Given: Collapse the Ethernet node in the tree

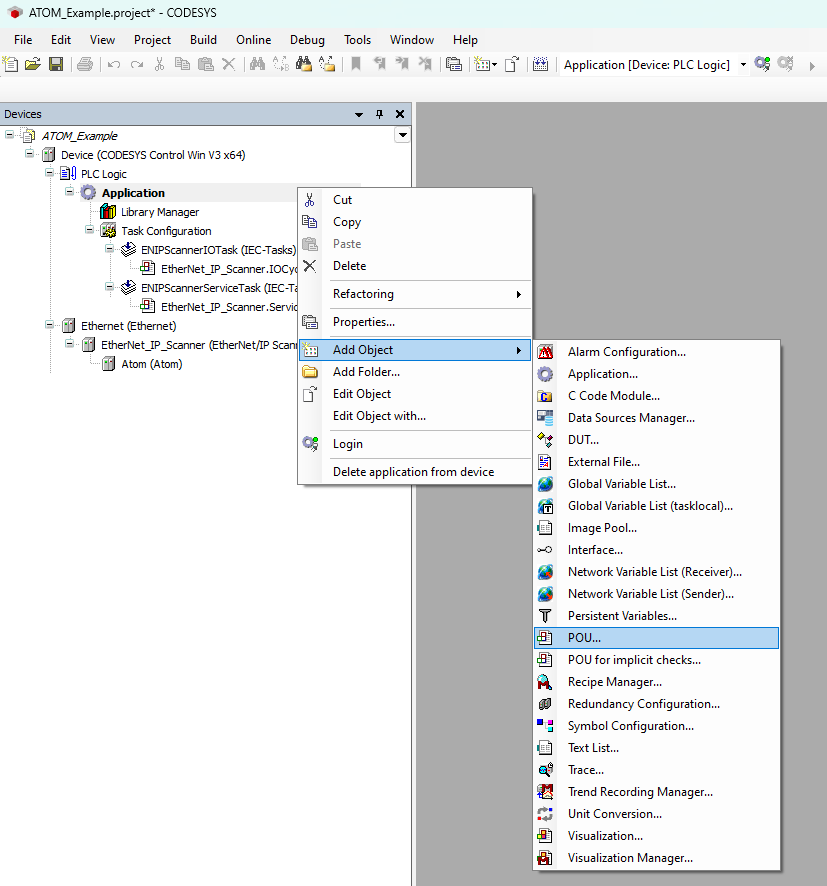Looking at the screenshot, I should click(x=48, y=325).
